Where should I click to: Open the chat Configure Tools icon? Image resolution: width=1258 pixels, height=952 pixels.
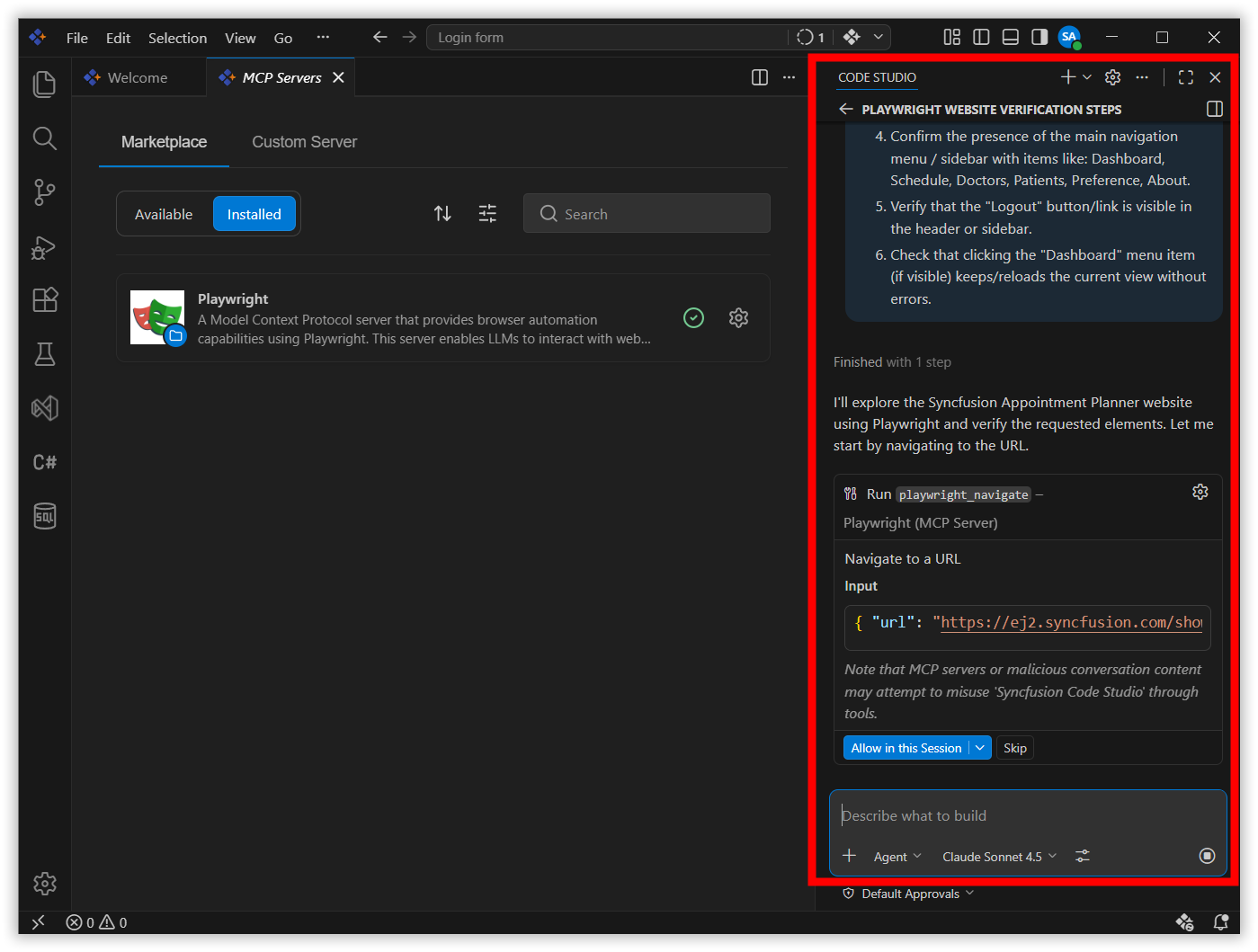coord(1083,856)
